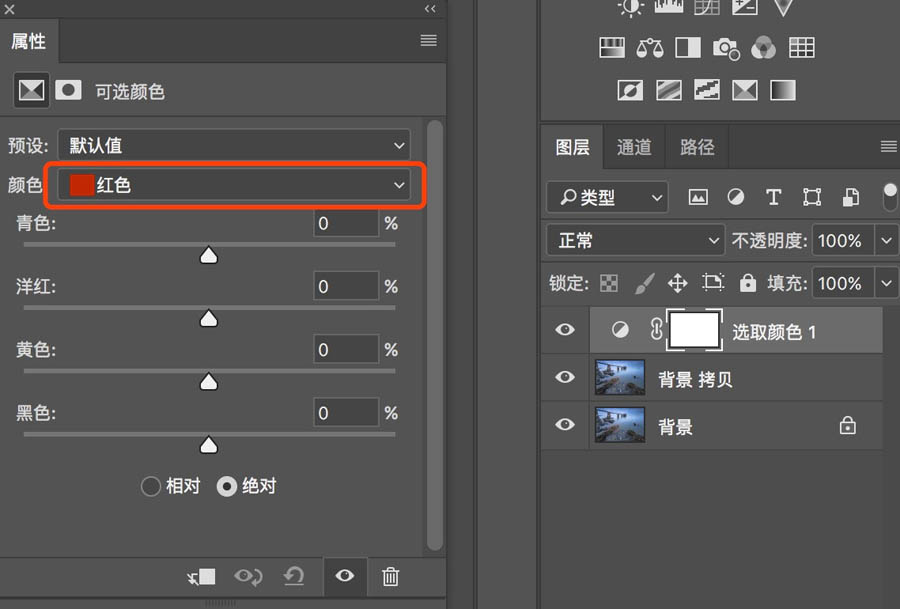The width and height of the screenshot is (900, 609).
Task: Toggle layer filtering switch on or off
Action: pyautogui.click(x=890, y=197)
